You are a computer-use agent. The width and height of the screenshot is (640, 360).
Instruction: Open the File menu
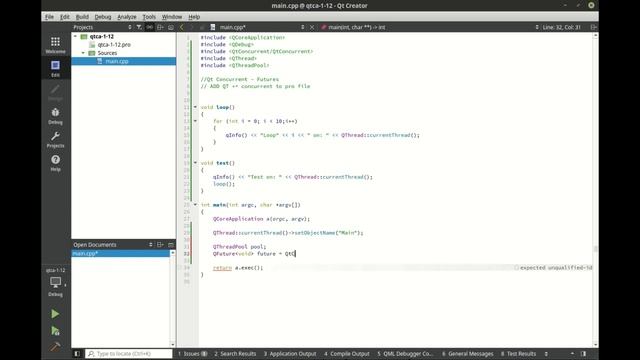(x=49, y=17)
